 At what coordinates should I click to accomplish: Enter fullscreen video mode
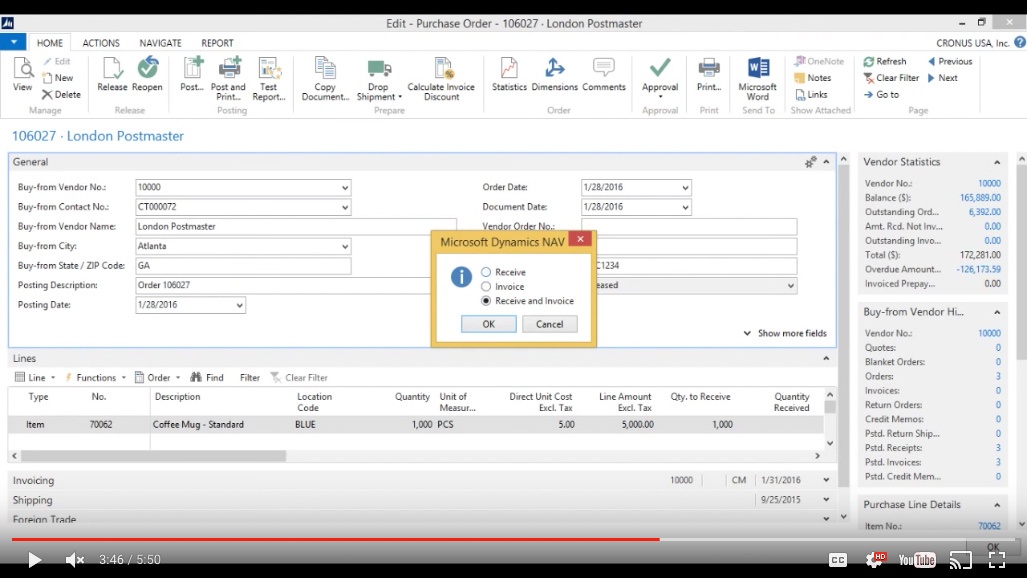point(997,560)
